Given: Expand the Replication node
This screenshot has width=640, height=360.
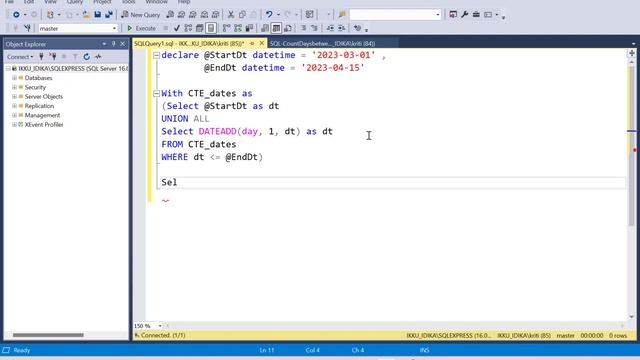Looking at the screenshot, I should 14,106.
